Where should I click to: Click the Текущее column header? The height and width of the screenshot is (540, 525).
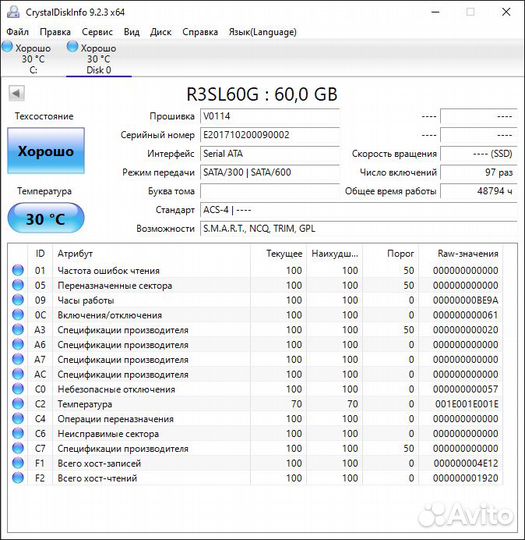pyautogui.click(x=278, y=254)
